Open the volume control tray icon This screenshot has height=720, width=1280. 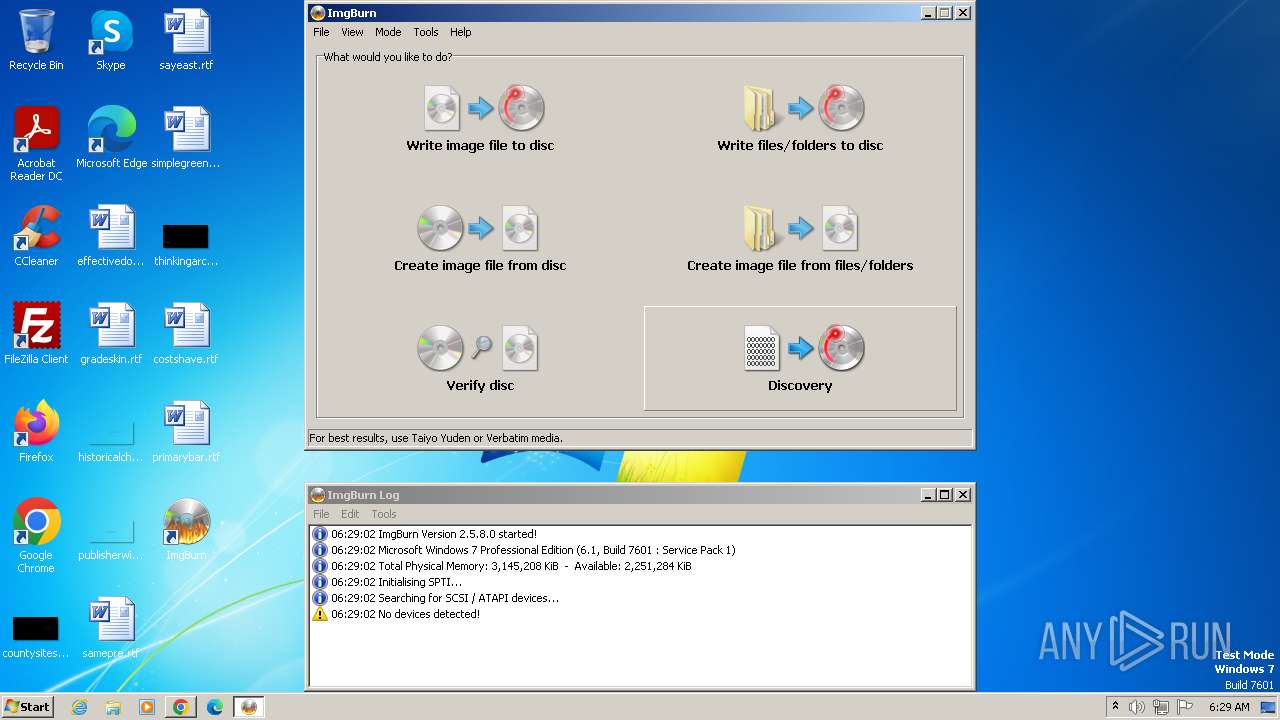point(1137,707)
